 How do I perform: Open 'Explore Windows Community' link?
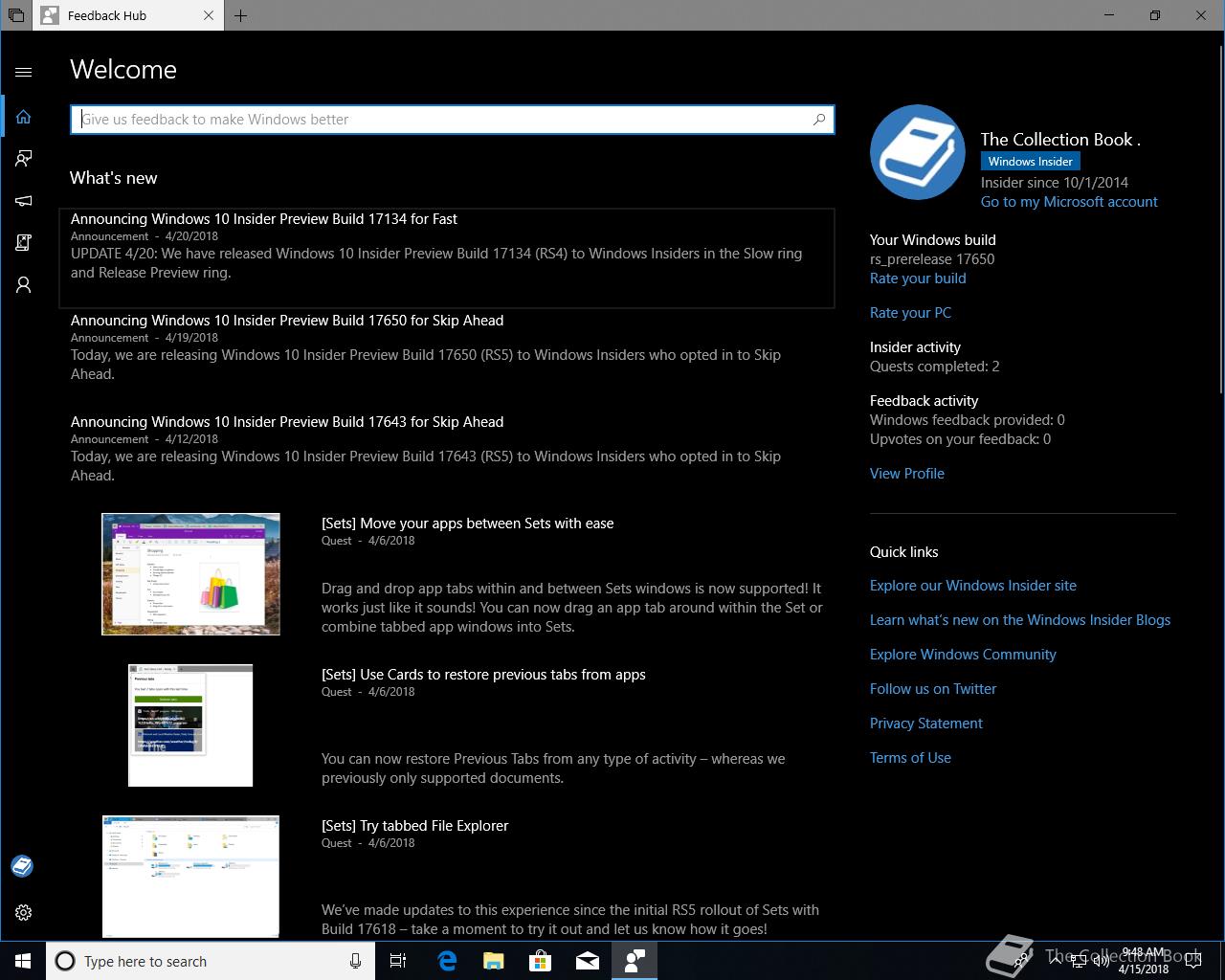[x=963, y=655]
